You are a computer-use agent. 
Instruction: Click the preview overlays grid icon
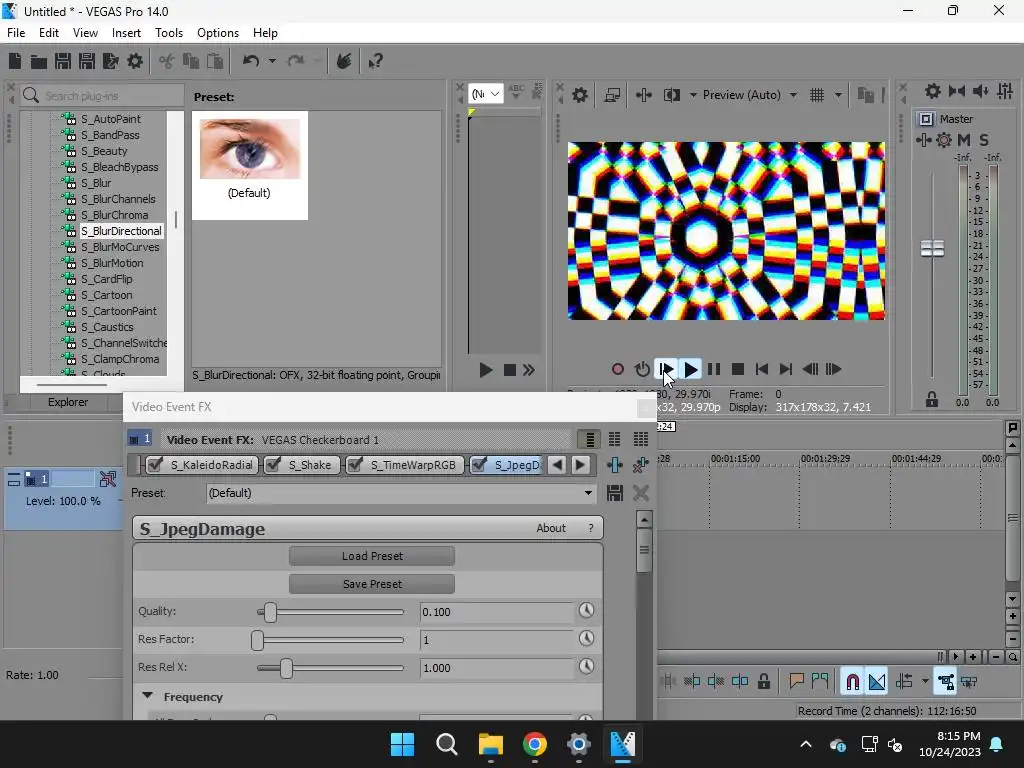(817, 95)
